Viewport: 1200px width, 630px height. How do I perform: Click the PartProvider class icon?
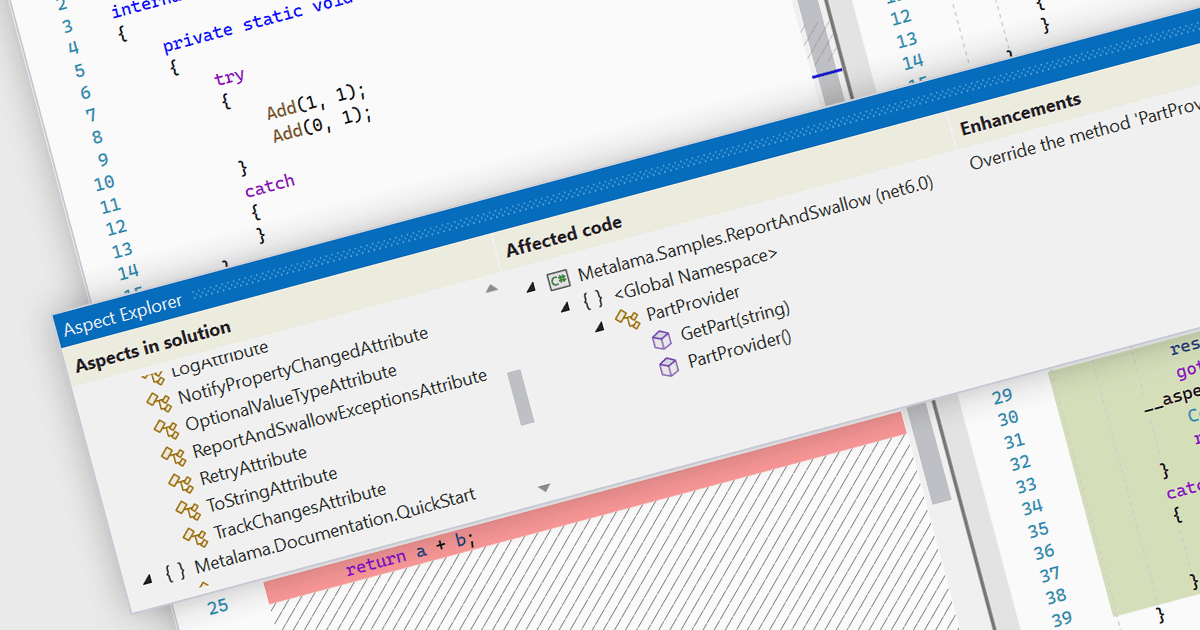pos(628,318)
